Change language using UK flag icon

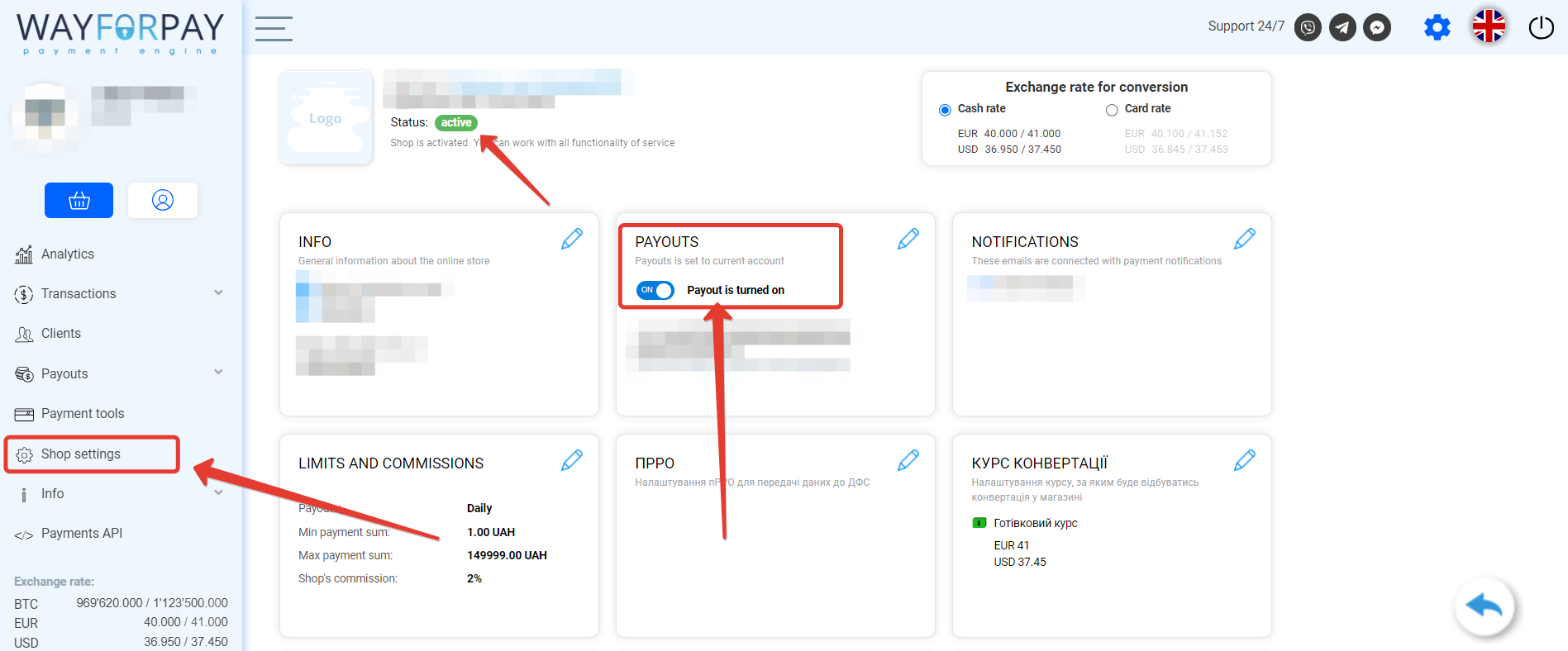click(x=1489, y=26)
